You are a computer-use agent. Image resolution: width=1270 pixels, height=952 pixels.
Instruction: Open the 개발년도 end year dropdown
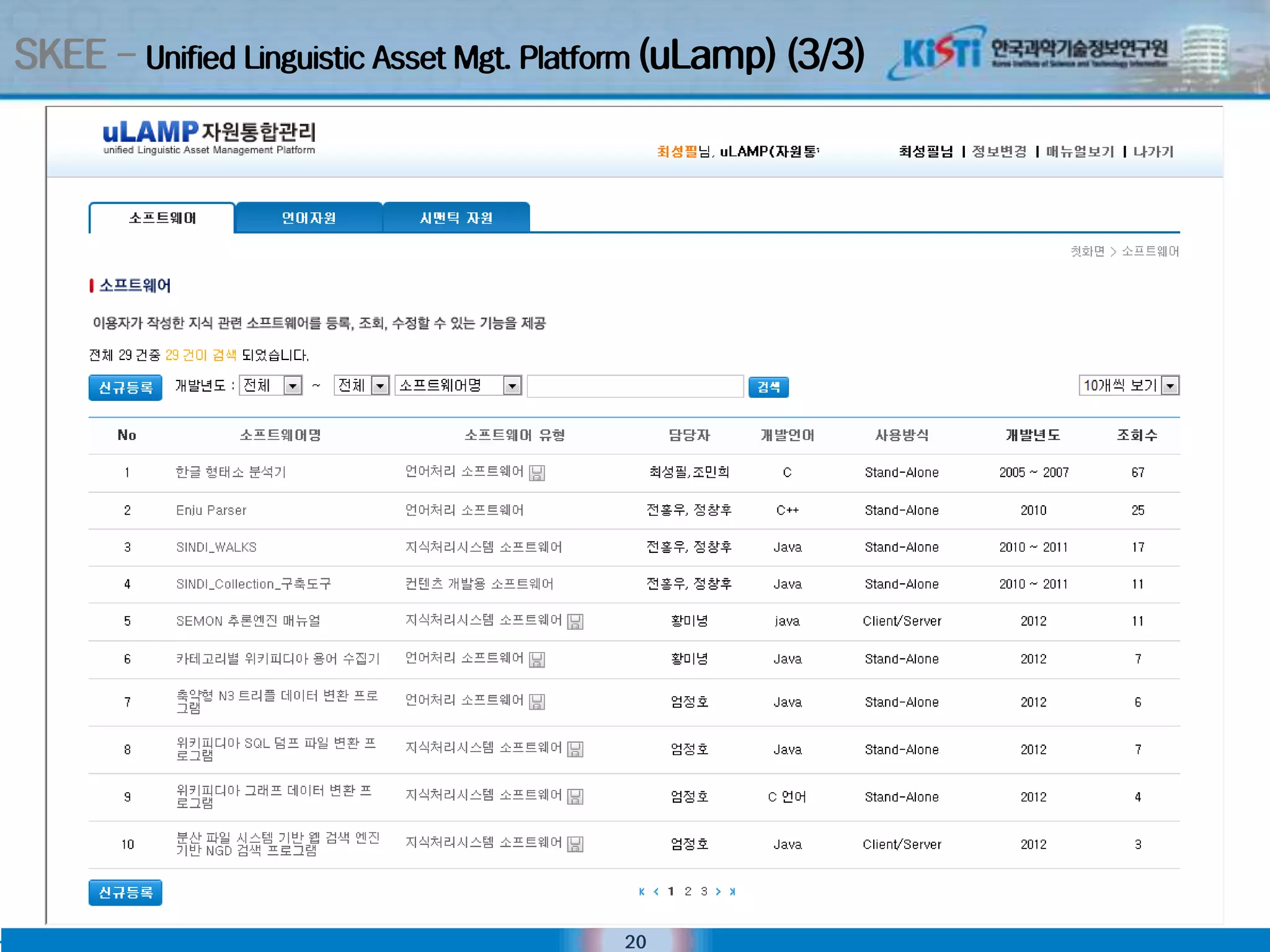(362, 386)
